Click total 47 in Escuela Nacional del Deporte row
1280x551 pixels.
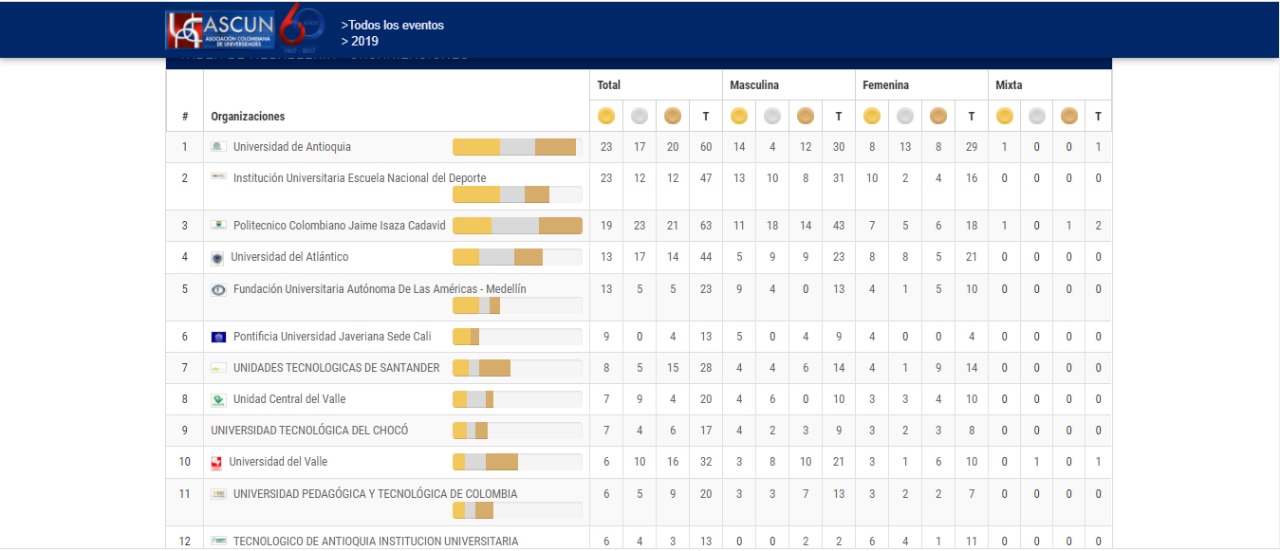(706, 178)
